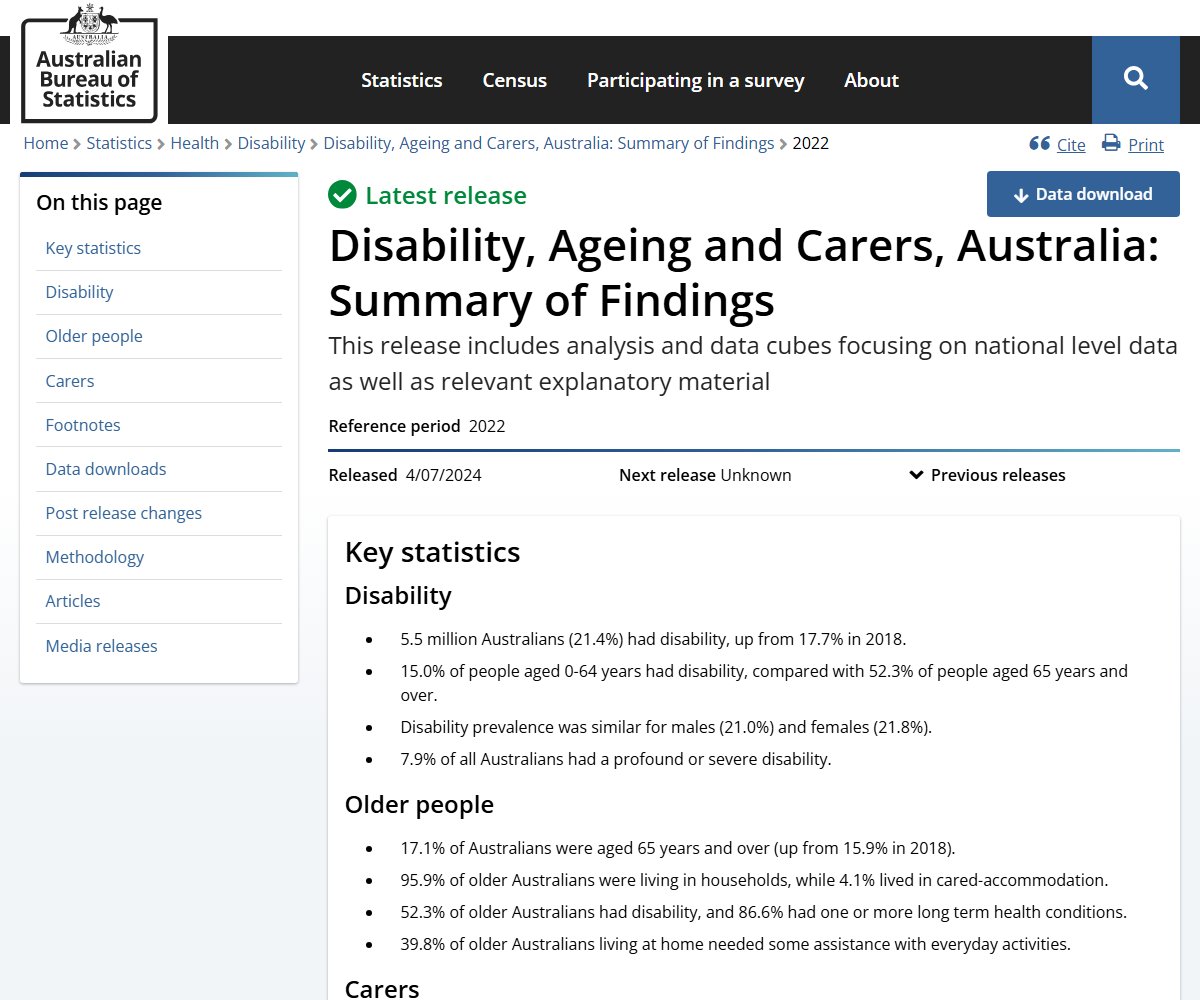This screenshot has width=1200, height=1000.
Task: Click the 5.5 million Australians bullet
Action: [x=653, y=639]
